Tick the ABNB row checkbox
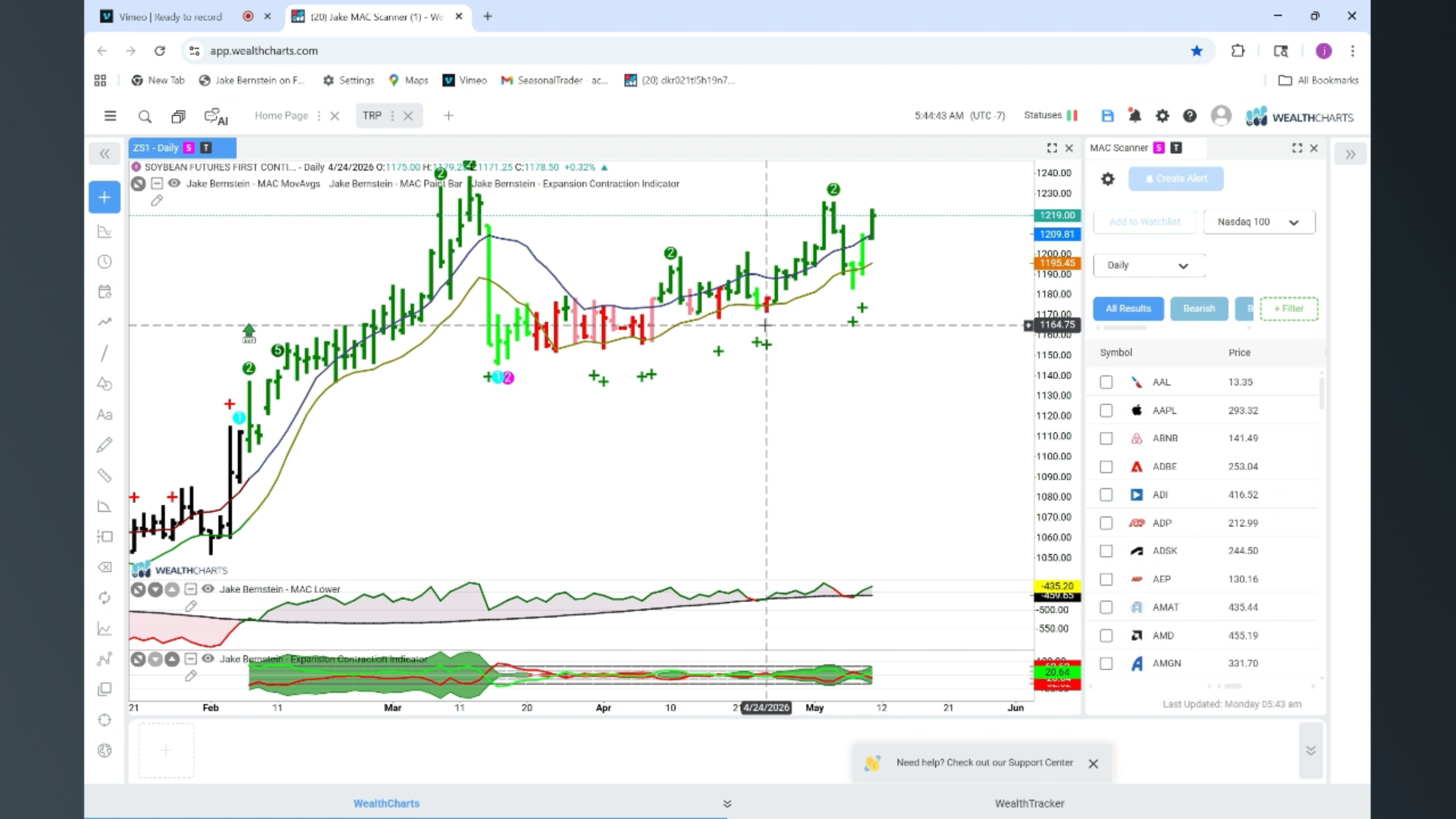Screen dimensions: 1456x819 click(1106, 438)
